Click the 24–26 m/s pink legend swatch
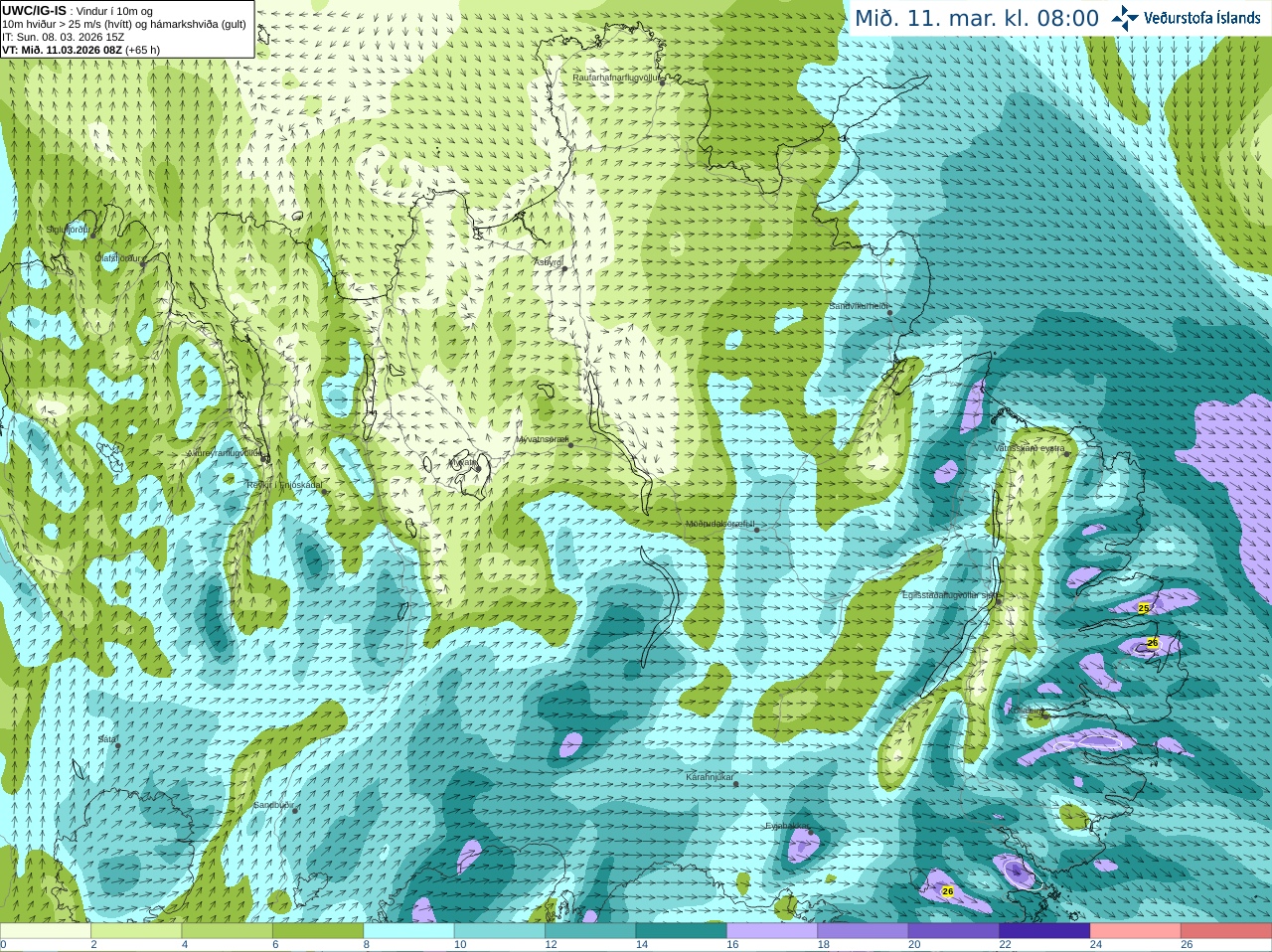The width and height of the screenshot is (1272, 952). pyautogui.click(x=1136, y=931)
